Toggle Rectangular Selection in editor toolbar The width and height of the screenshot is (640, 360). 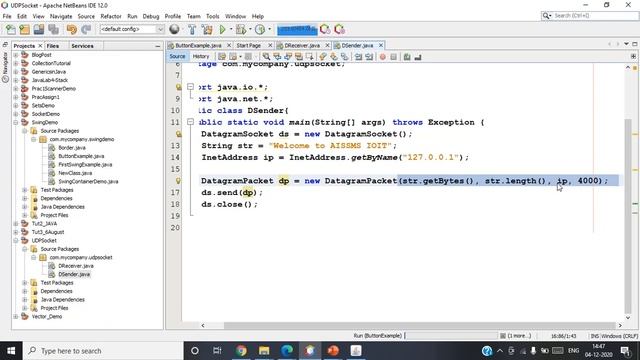point(309,57)
